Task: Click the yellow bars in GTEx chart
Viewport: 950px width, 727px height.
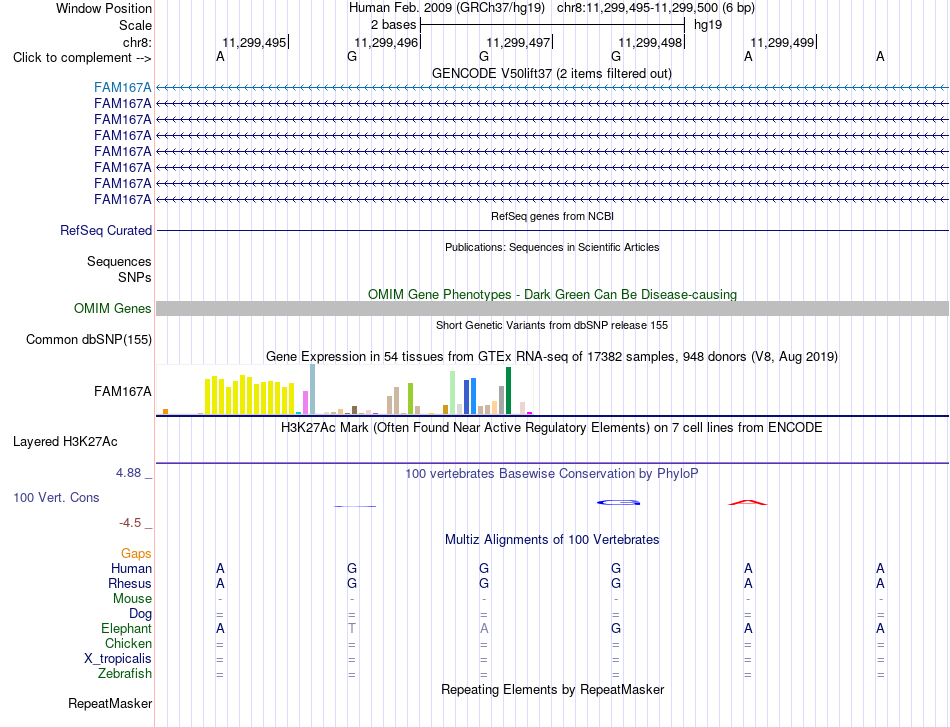Action: (x=250, y=395)
